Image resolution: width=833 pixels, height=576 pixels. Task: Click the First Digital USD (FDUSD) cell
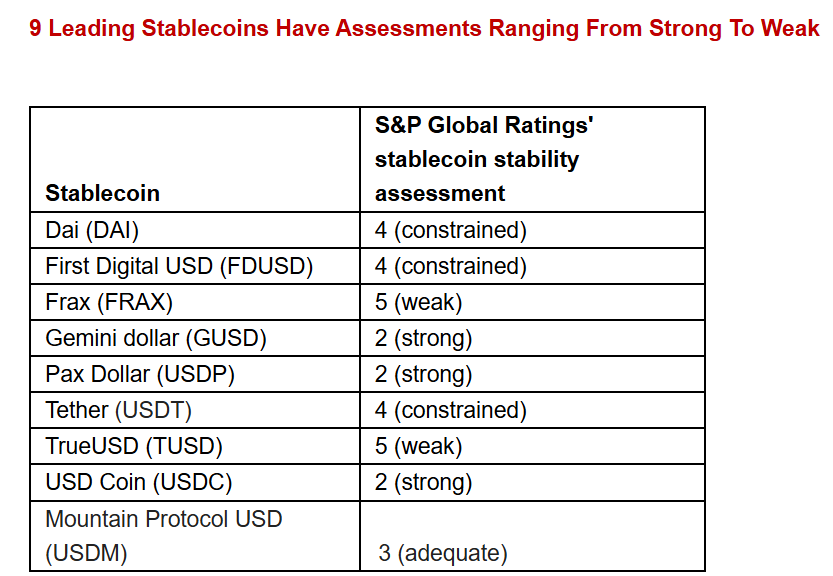(179, 266)
